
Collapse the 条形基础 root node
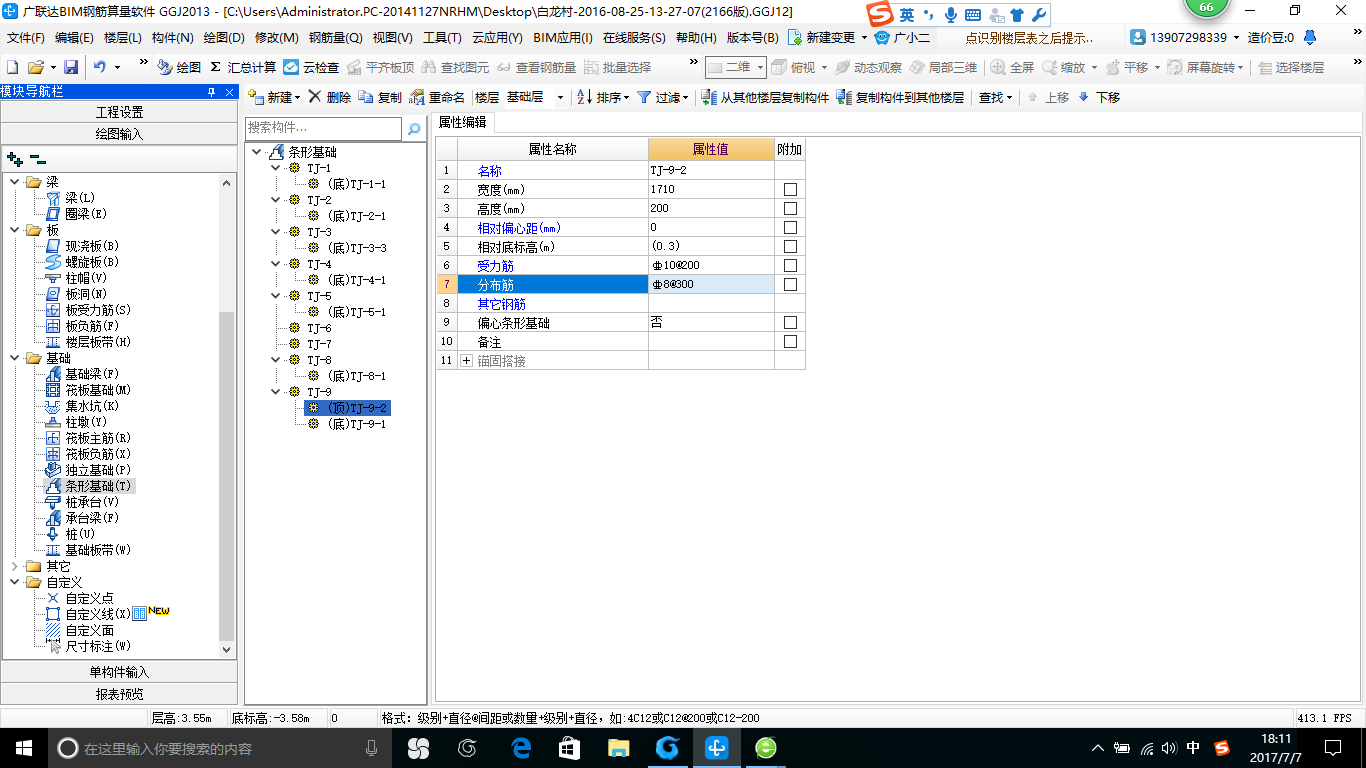pyautogui.click(x=257, y=152)
